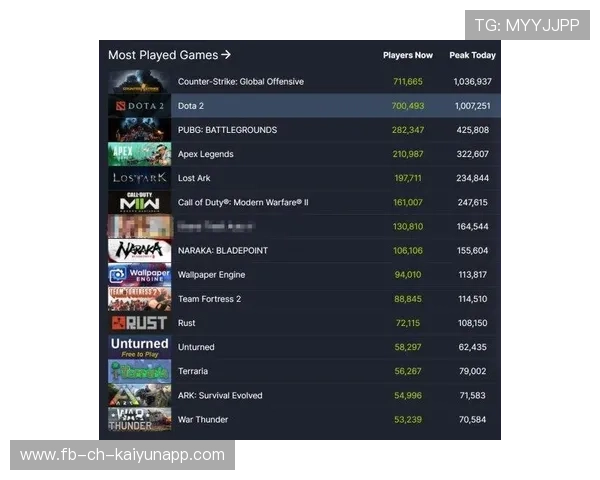Click Team Fortress 2 peak value 114,510
This screenshot has width=600, height=480.
tap(473, 299)
